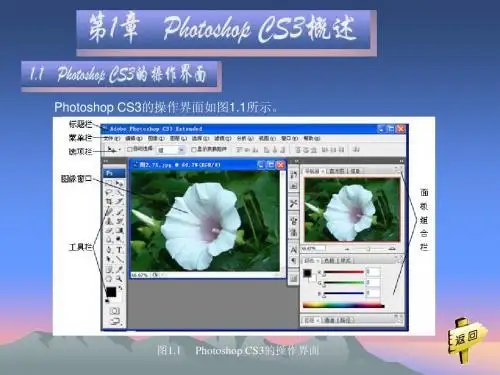Enable the 自动选择 checkbox
The image size is (500, 375).
point(130,149)
